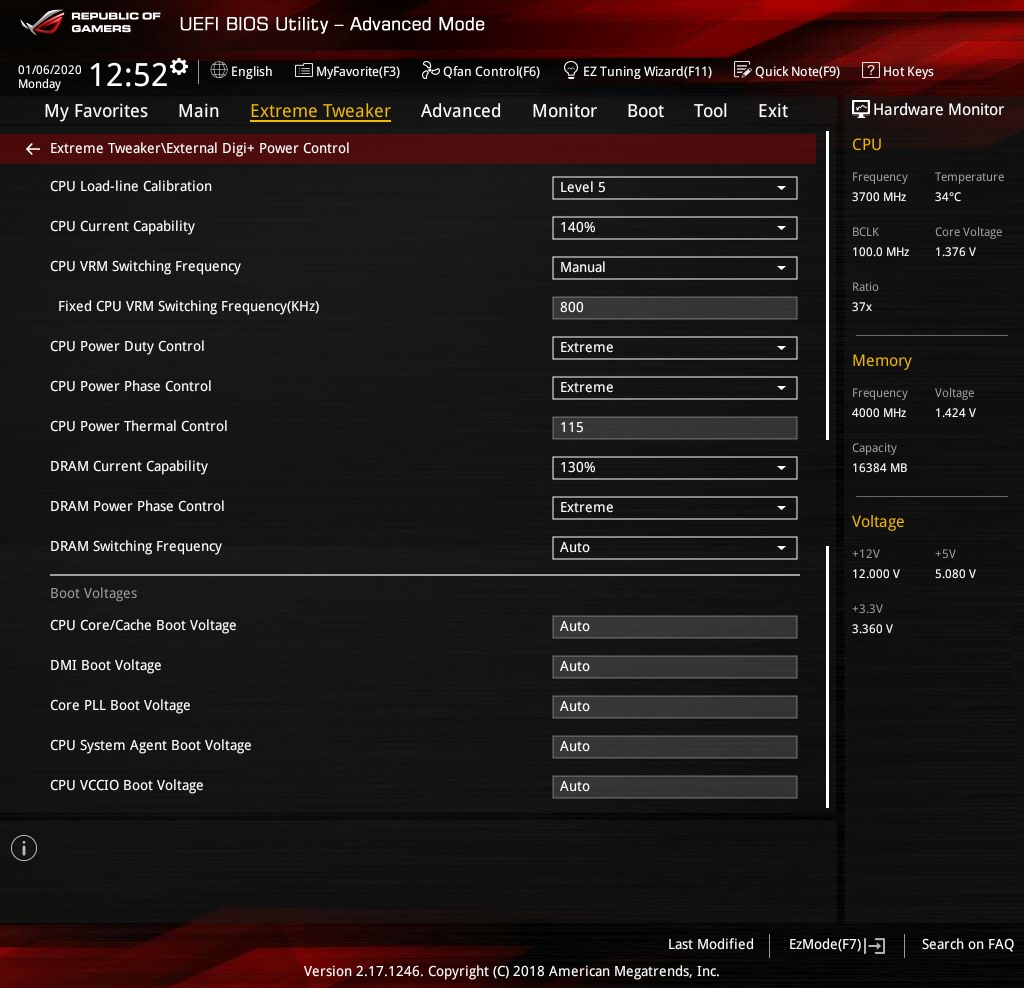Click the Qfan Control fan icon

(x=430, y=70)
